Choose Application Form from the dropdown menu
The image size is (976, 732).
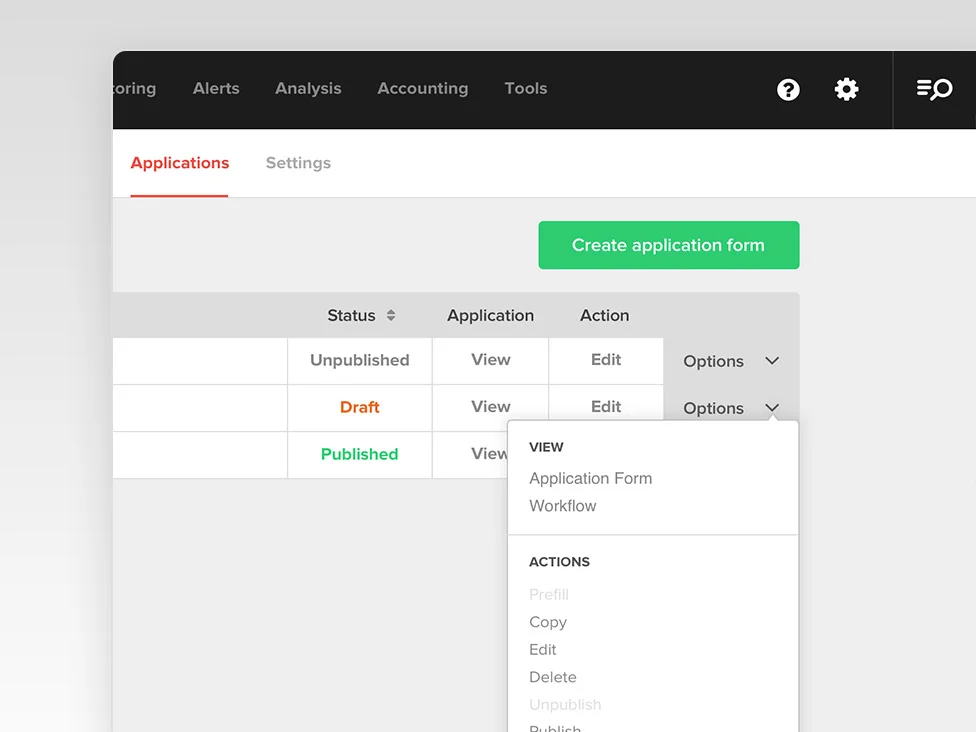click(590, 478)
